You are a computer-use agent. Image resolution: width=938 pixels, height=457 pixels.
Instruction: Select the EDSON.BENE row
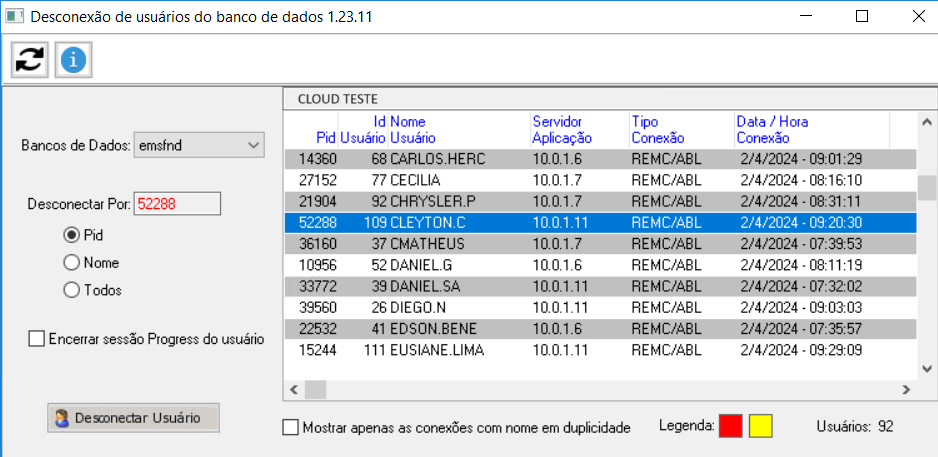click(x=600, y=329)
